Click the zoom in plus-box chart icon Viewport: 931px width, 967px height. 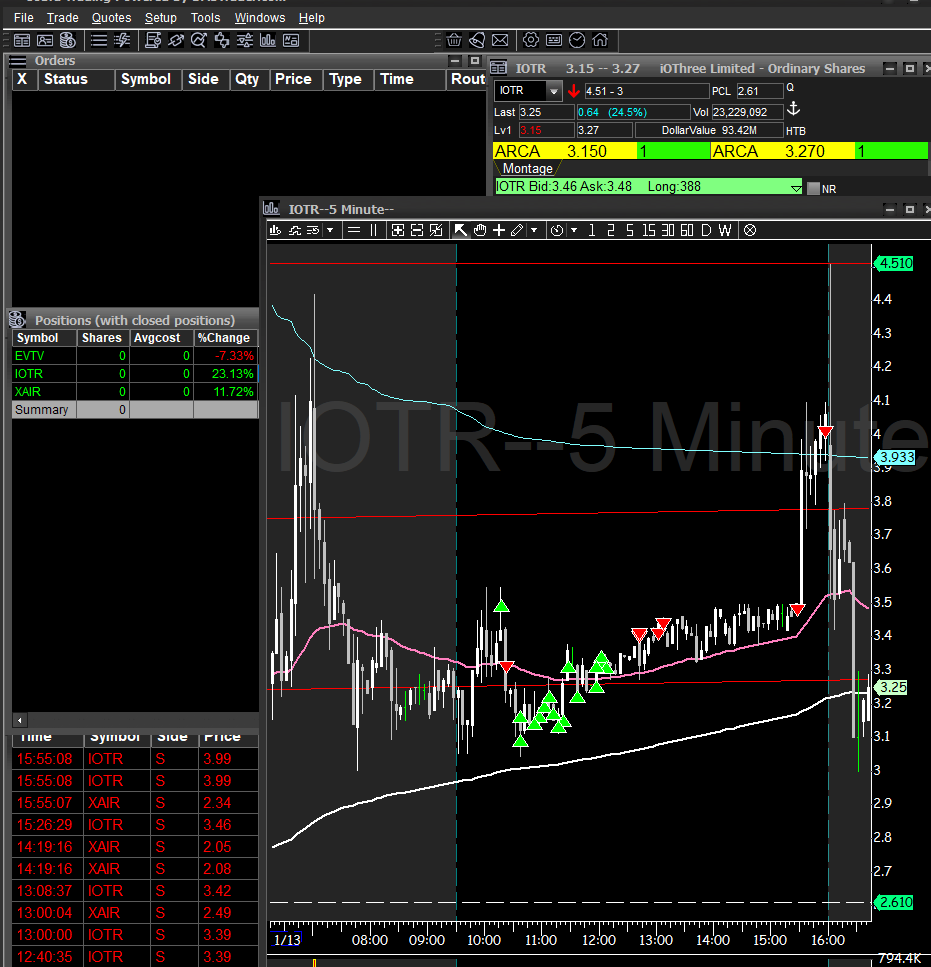398,231
